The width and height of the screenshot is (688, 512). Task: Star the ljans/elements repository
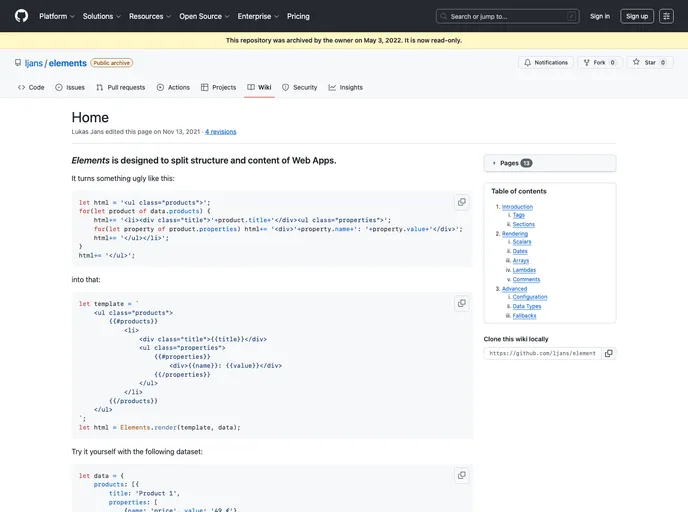(649, 62)
